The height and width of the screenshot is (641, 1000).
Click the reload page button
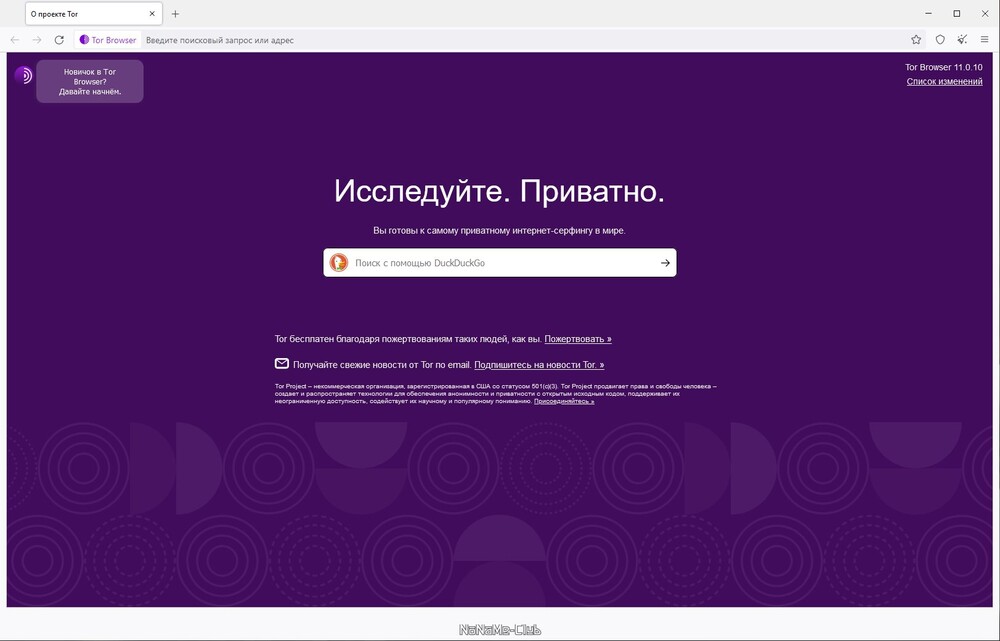click(59, 40)
